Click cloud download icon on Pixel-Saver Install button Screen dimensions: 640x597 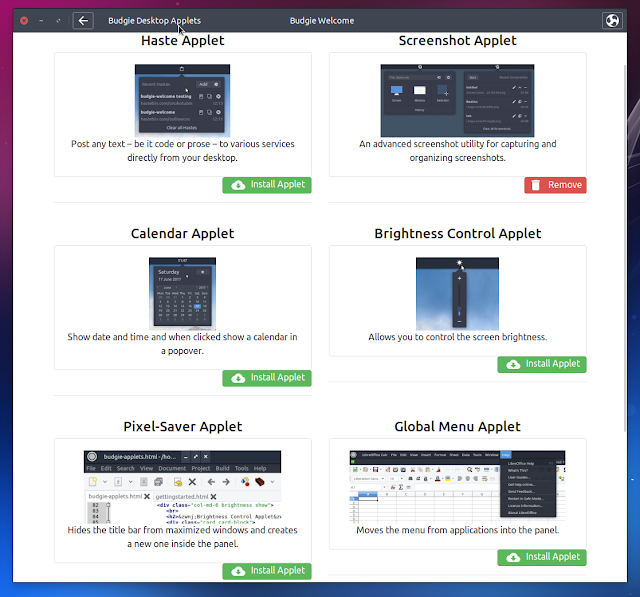pyautogui.click(x=238, y=571)
